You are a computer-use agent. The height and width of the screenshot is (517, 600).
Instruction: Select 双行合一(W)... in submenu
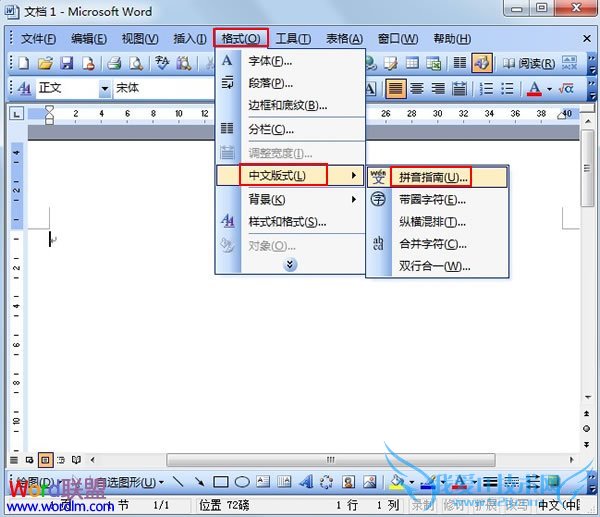(437, 266)
